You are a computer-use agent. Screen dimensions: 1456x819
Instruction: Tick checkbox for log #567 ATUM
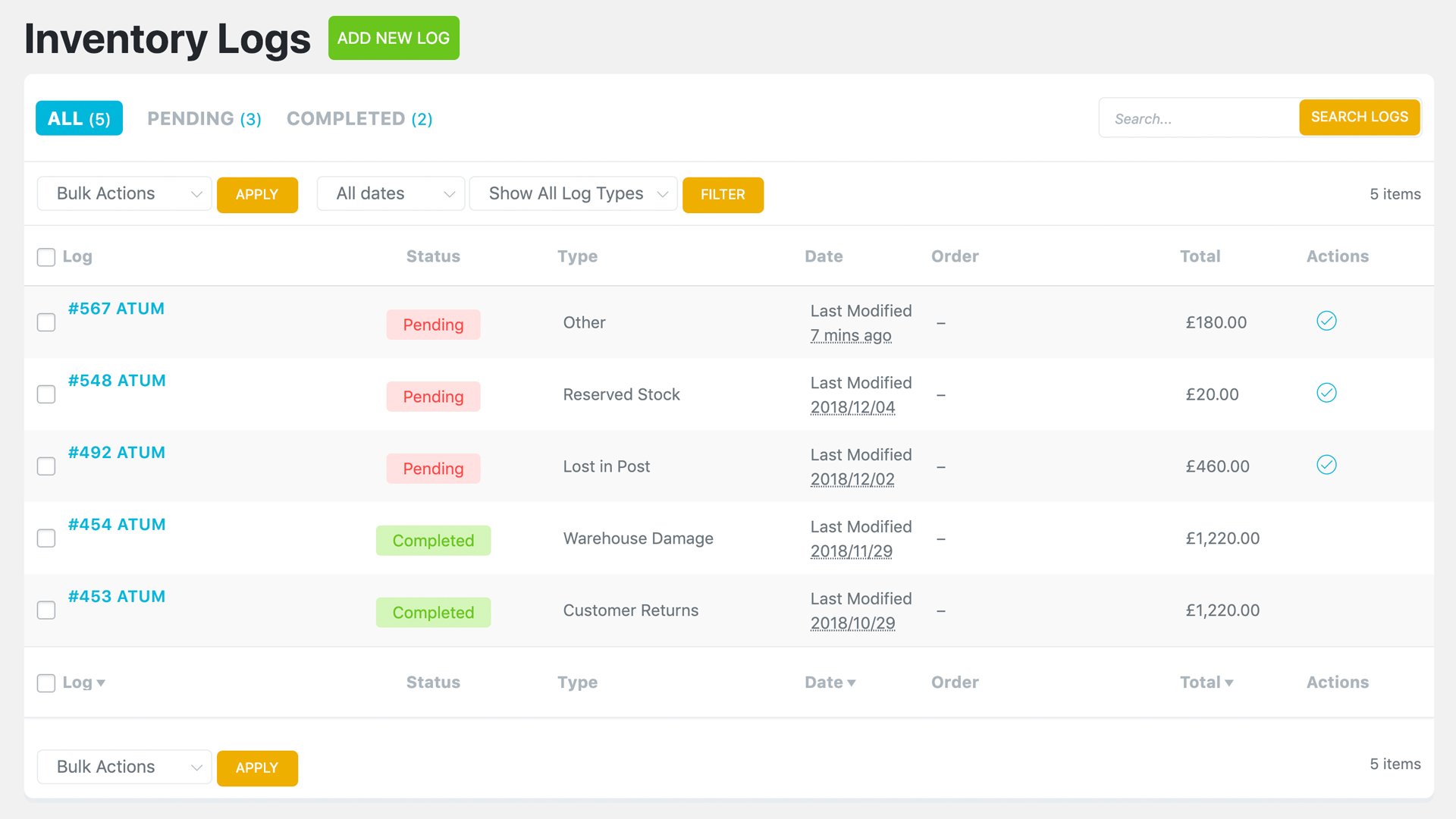tap(46, 322)
